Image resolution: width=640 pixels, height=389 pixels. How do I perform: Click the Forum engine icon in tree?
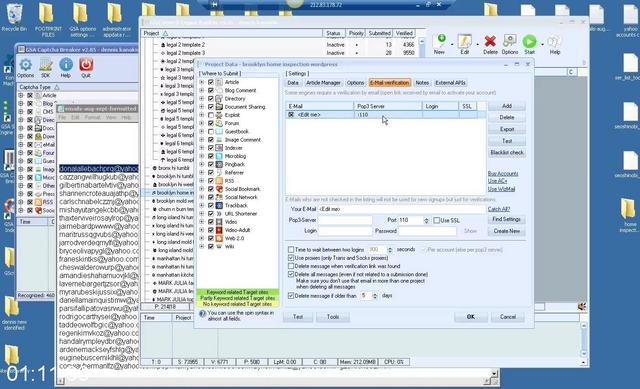[x=219, y=123]
